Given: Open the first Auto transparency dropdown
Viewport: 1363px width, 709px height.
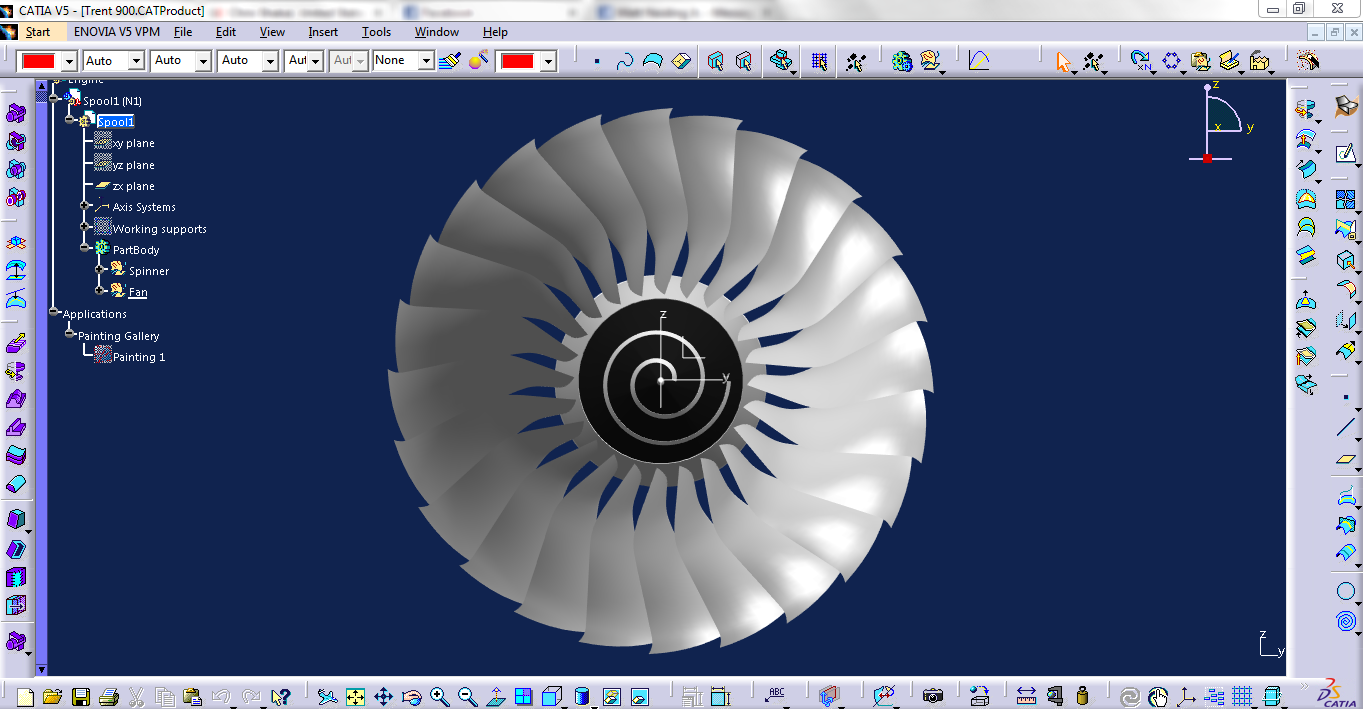Looking at the screenshot, I should click(x=137, y=61).
